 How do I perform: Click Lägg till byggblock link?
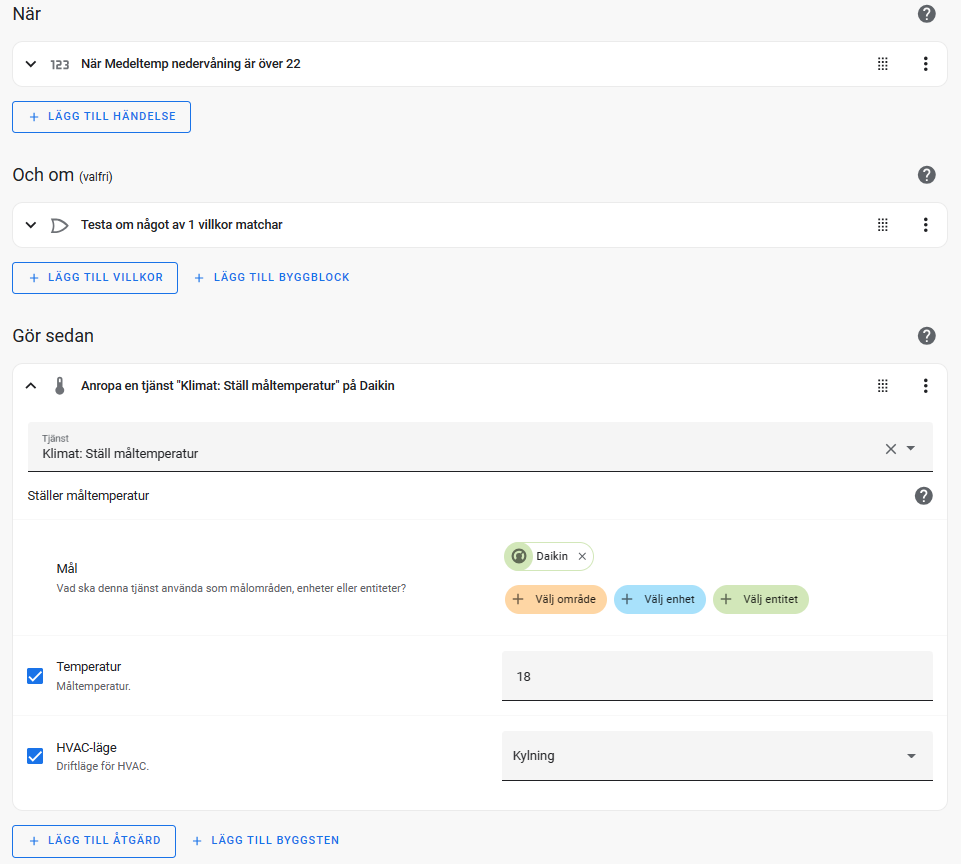[272, 278]
